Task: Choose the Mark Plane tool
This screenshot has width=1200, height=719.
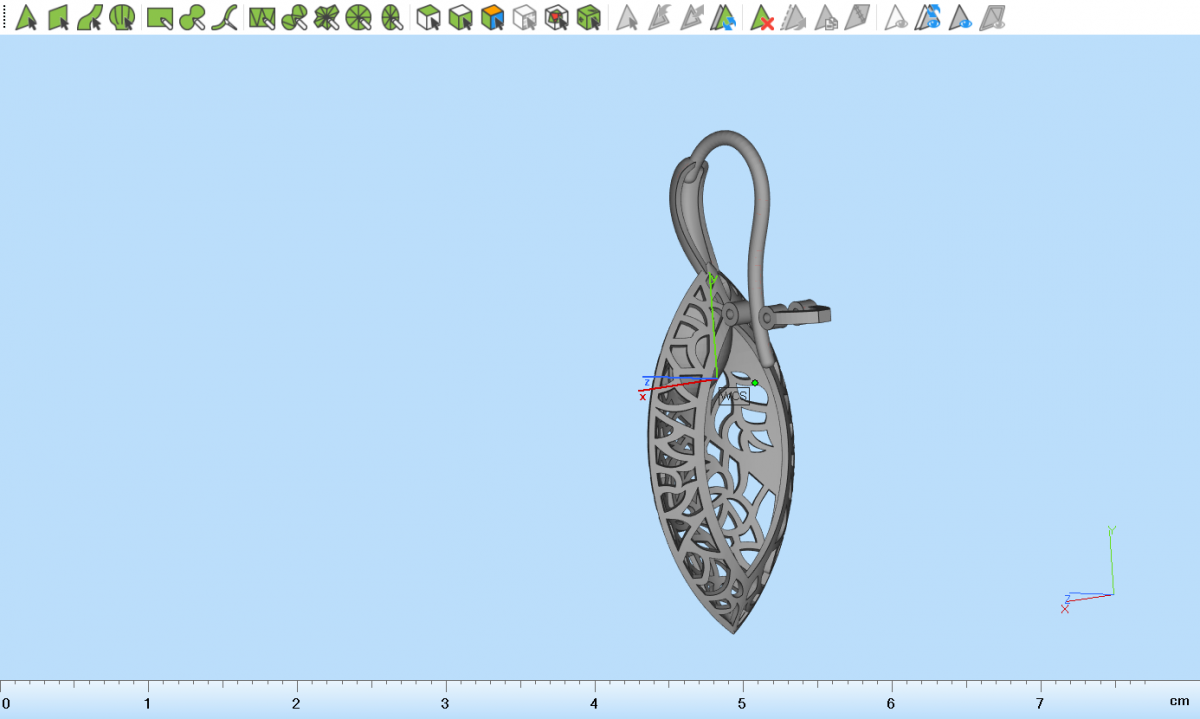Action: click(x=58, y=17)
